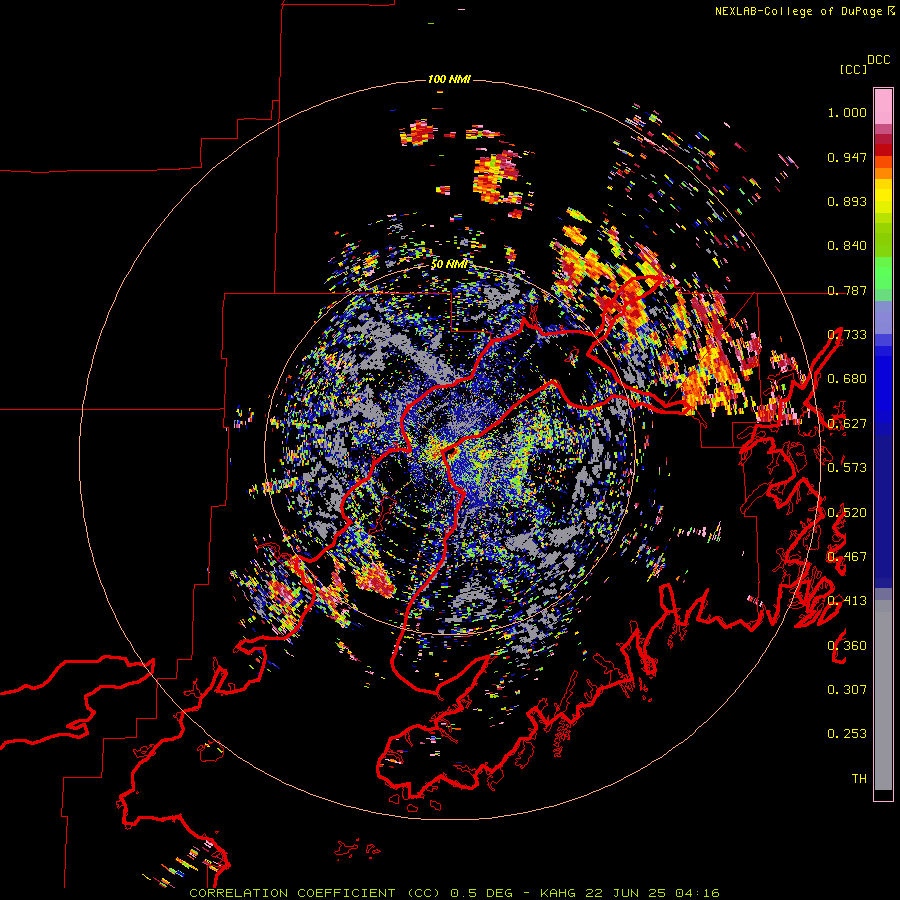This screenshot has height=900, width=900.
Task: Click the 0.253 color scale value
Action: click(847, 734)
